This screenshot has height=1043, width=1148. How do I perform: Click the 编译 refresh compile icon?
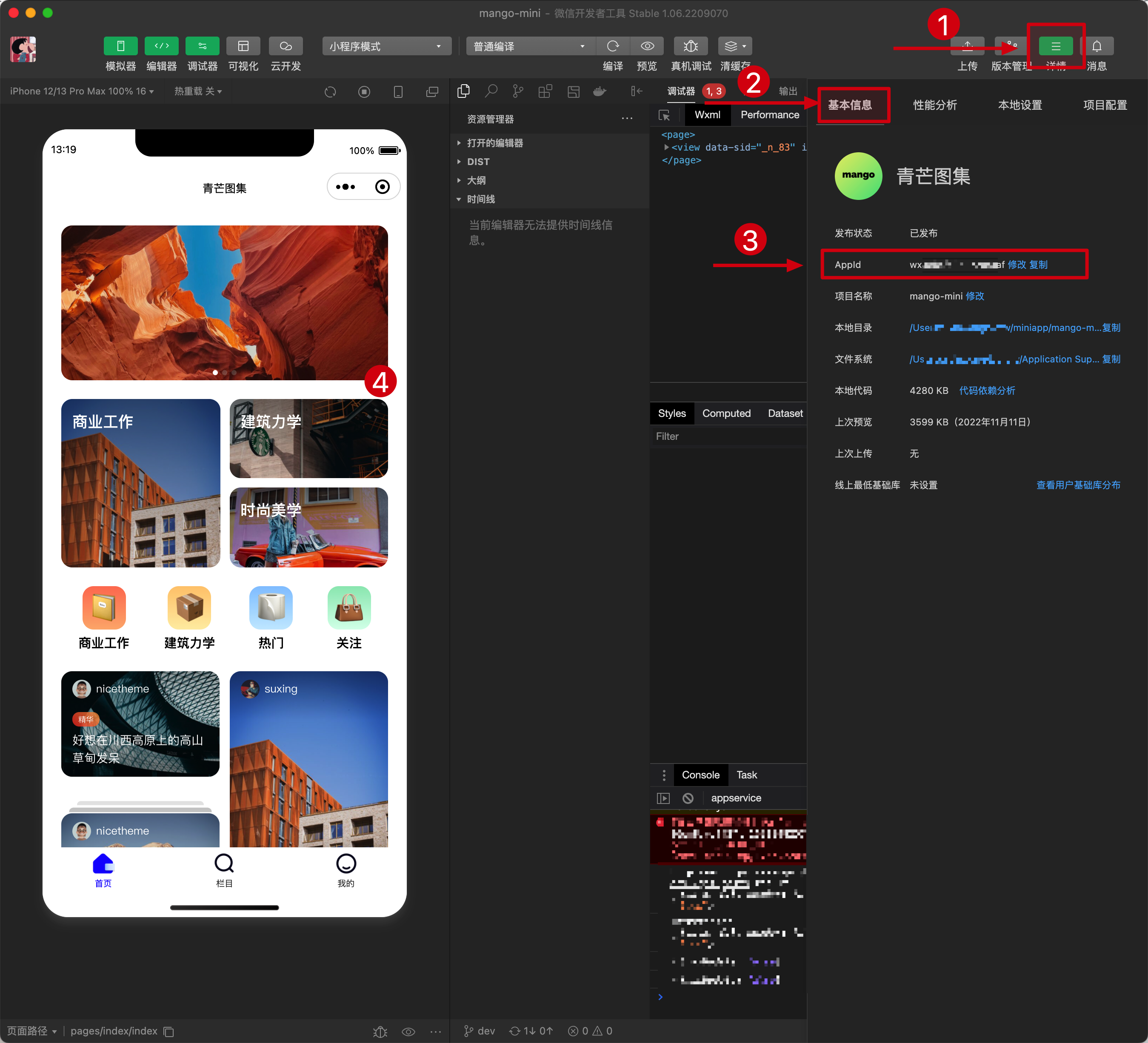tap(613, 46)
